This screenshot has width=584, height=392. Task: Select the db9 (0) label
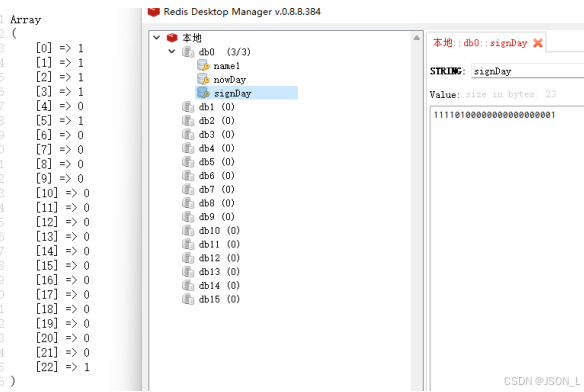click(x=216, y=217)
